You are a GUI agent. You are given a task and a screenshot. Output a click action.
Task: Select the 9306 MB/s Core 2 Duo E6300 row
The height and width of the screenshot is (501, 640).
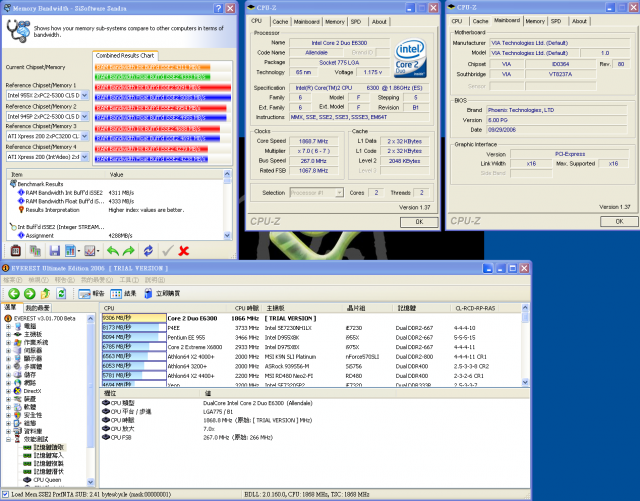coord(311,318)
